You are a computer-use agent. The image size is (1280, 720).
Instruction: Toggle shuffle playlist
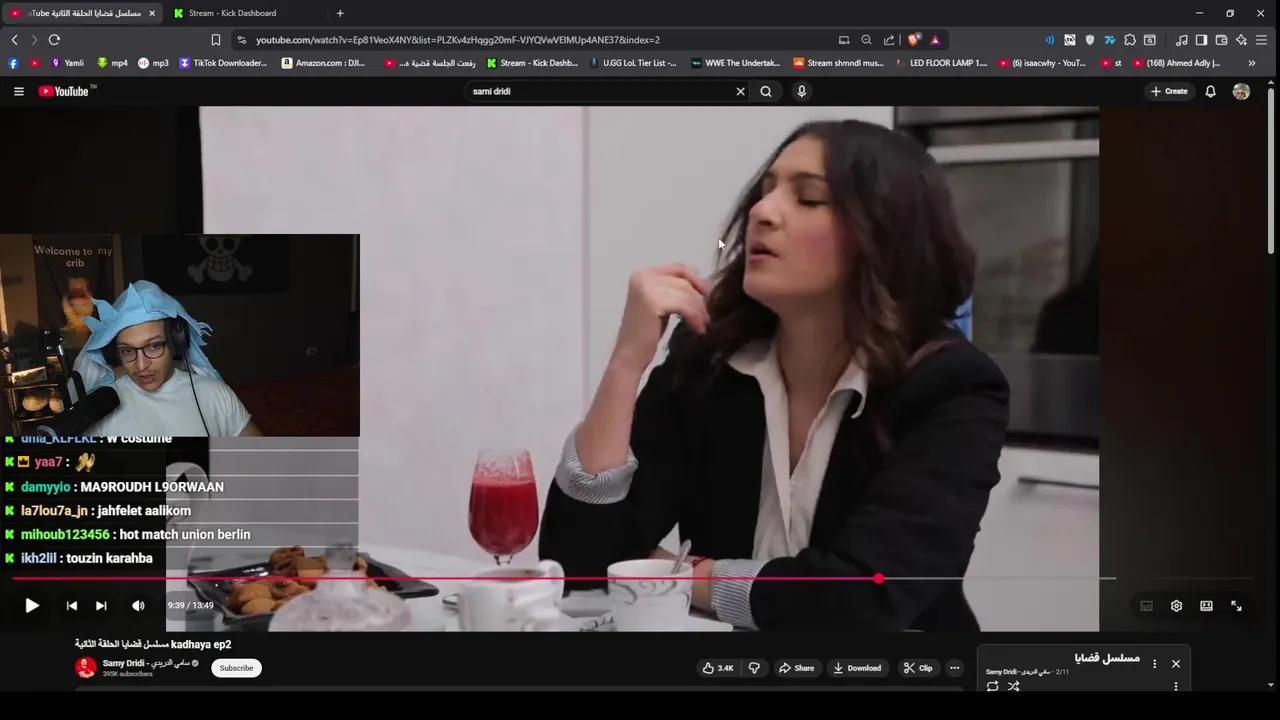1013,686
